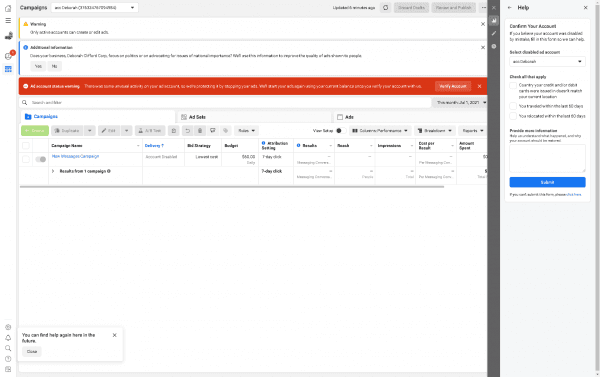Image resolution: width=600 pixels, height=377 pixels.
Task: Click the refresh icon in top bar
Action: click(385, 8)
